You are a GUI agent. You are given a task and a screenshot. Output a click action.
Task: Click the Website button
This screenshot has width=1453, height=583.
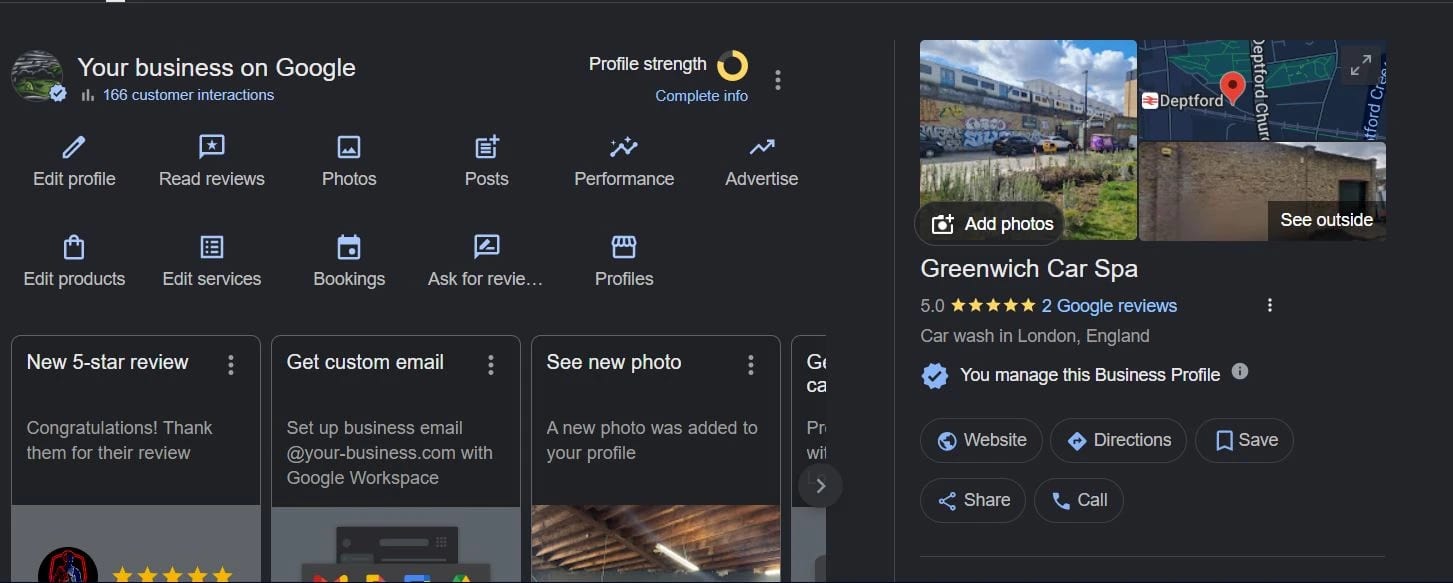pos(981,440)
